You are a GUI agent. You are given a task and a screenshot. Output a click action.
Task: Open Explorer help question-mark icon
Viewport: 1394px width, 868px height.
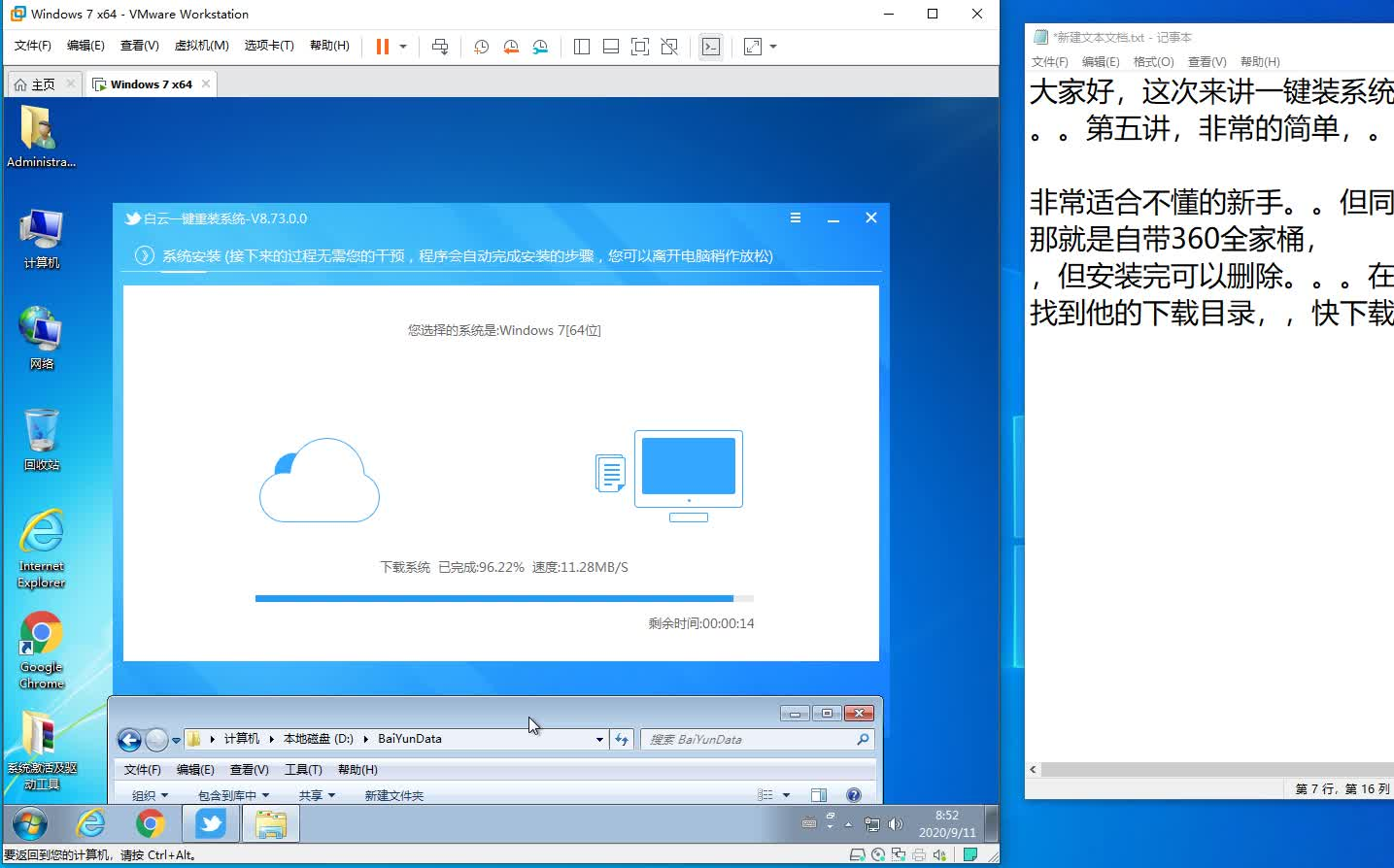pos(854,795)
